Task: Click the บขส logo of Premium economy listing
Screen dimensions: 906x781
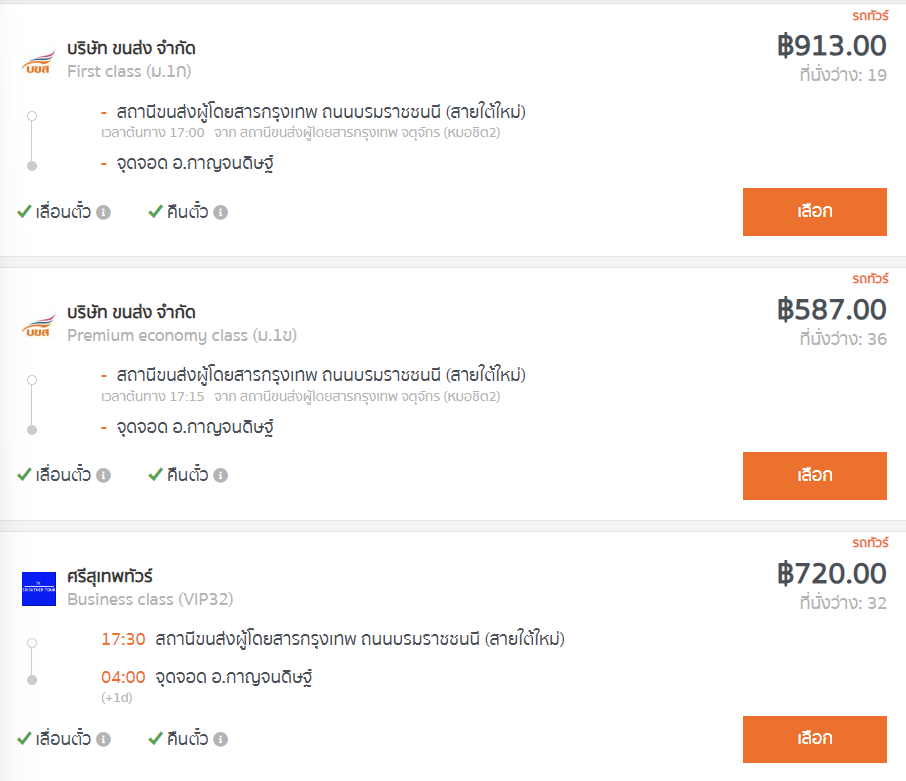Action: tap(39, 326)
